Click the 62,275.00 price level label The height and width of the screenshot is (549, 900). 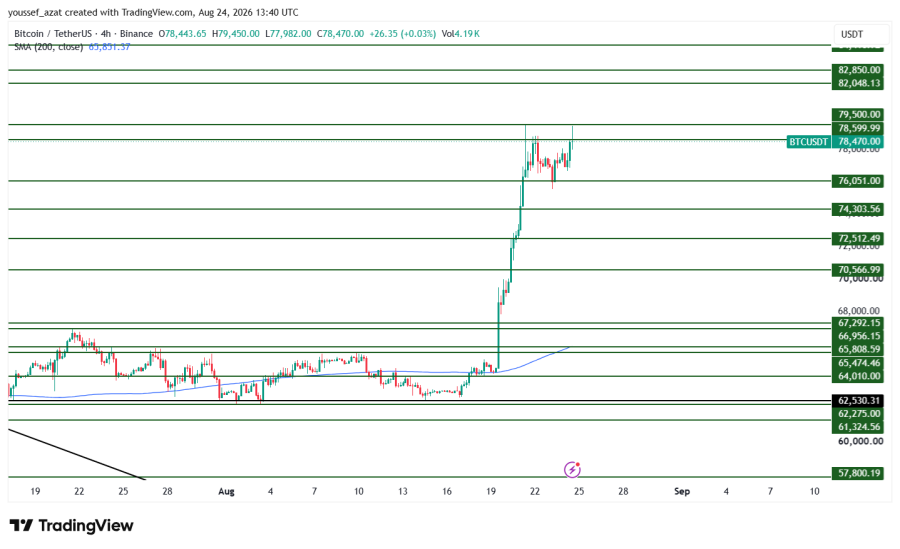click(x=858, y=413)
